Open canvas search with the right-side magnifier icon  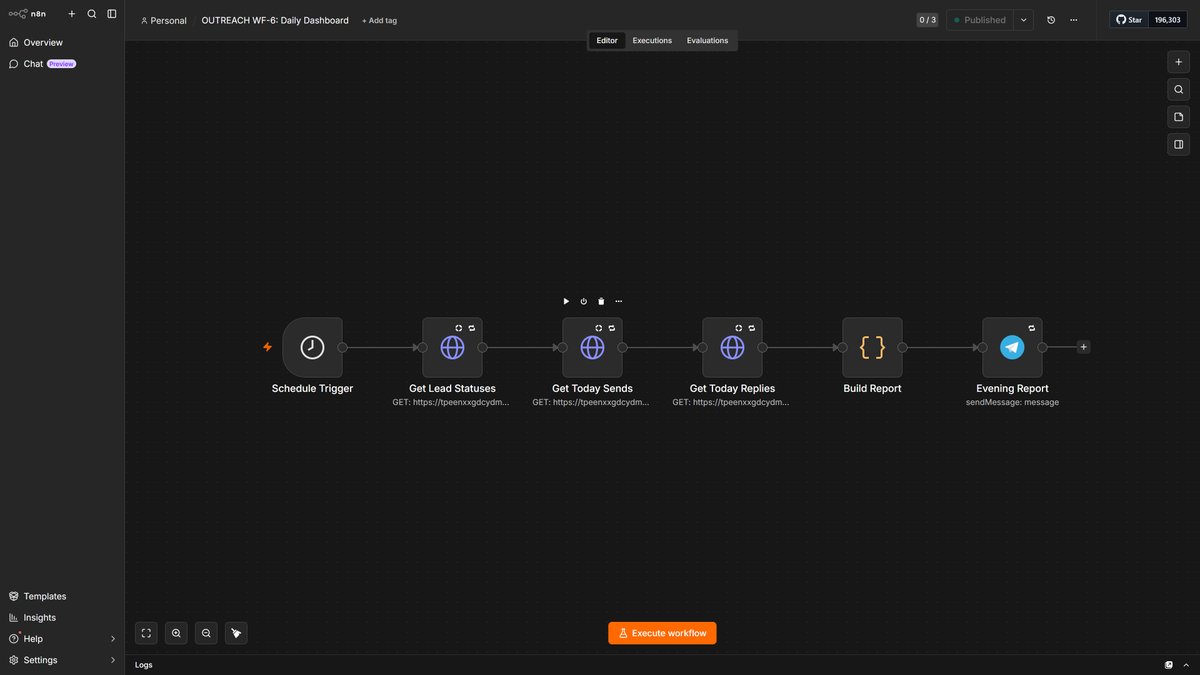point(1179,89)
